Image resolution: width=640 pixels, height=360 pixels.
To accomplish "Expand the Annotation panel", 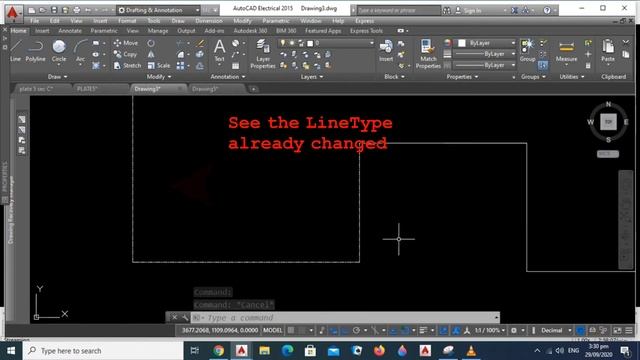I will [228, 77].
